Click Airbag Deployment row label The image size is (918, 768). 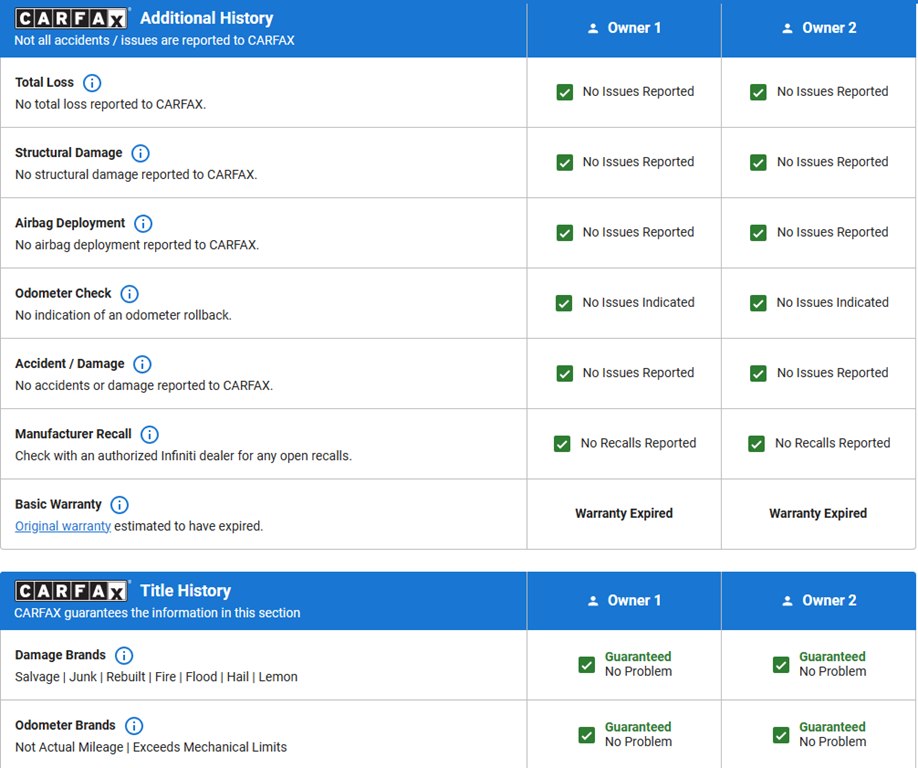[x=70, y=223]
